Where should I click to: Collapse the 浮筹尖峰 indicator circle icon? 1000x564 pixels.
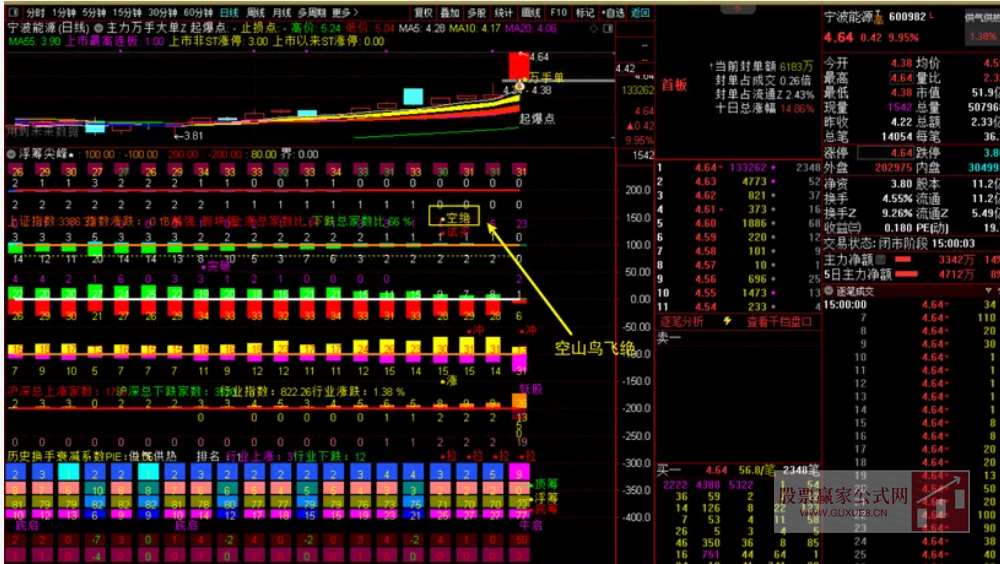point(10,155)
